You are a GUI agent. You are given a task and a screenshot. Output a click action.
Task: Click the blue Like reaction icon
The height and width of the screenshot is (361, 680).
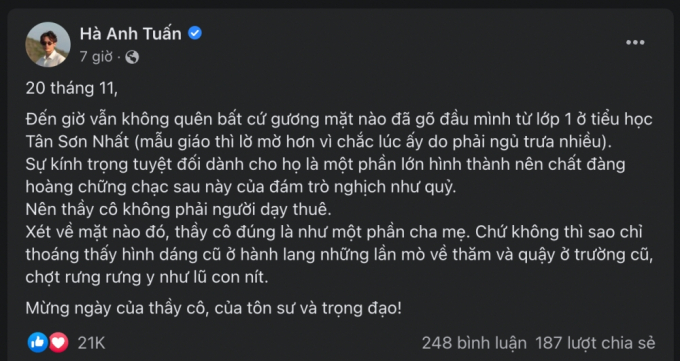38,342
